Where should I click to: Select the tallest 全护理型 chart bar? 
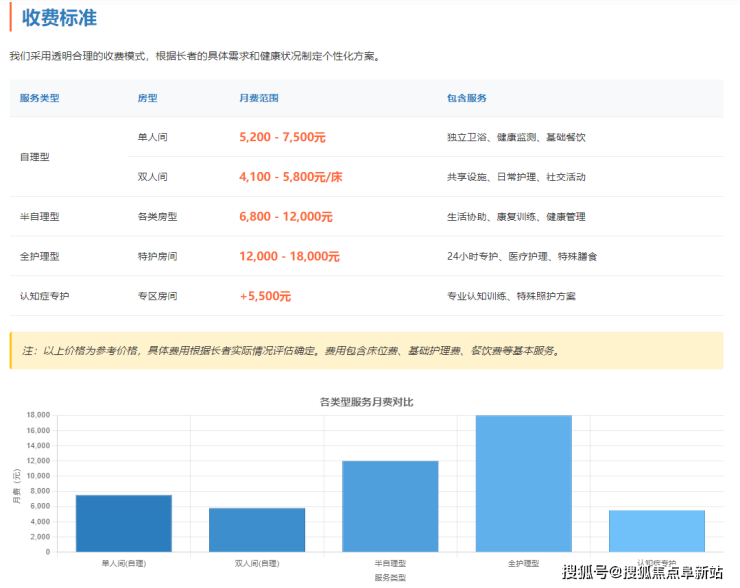click(x=523, y=484)
